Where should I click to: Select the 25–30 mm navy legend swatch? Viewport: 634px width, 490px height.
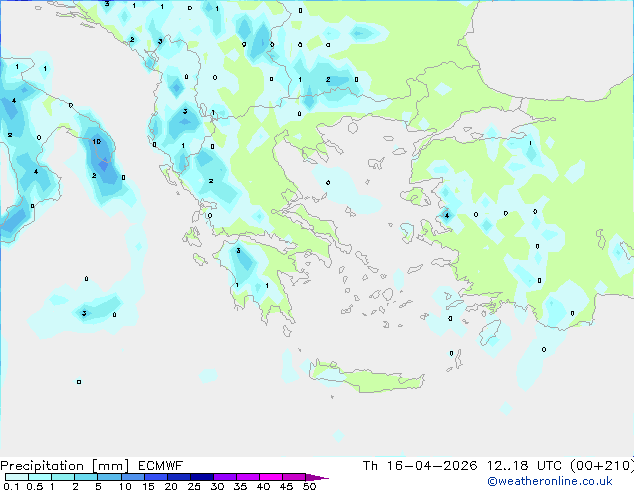pyautogui.click(x=201, y=477)
